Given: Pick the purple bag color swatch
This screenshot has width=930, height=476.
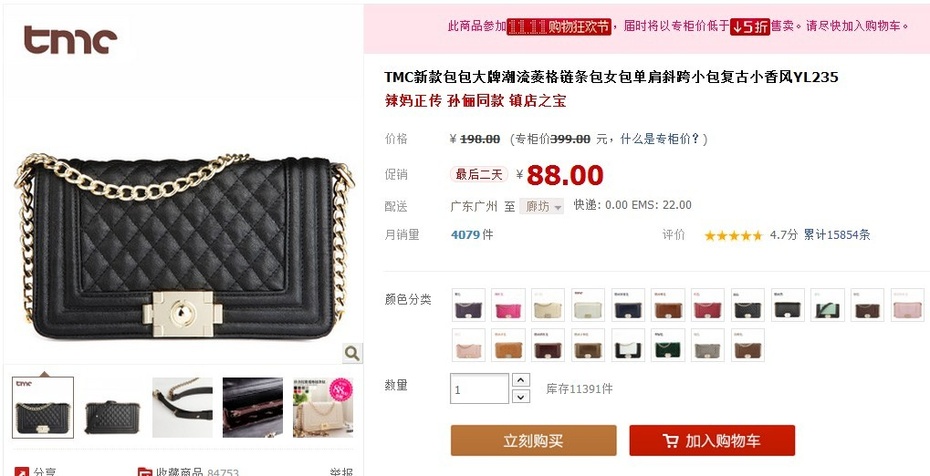Looking at the screenshot, I should [x=469, y=305].
